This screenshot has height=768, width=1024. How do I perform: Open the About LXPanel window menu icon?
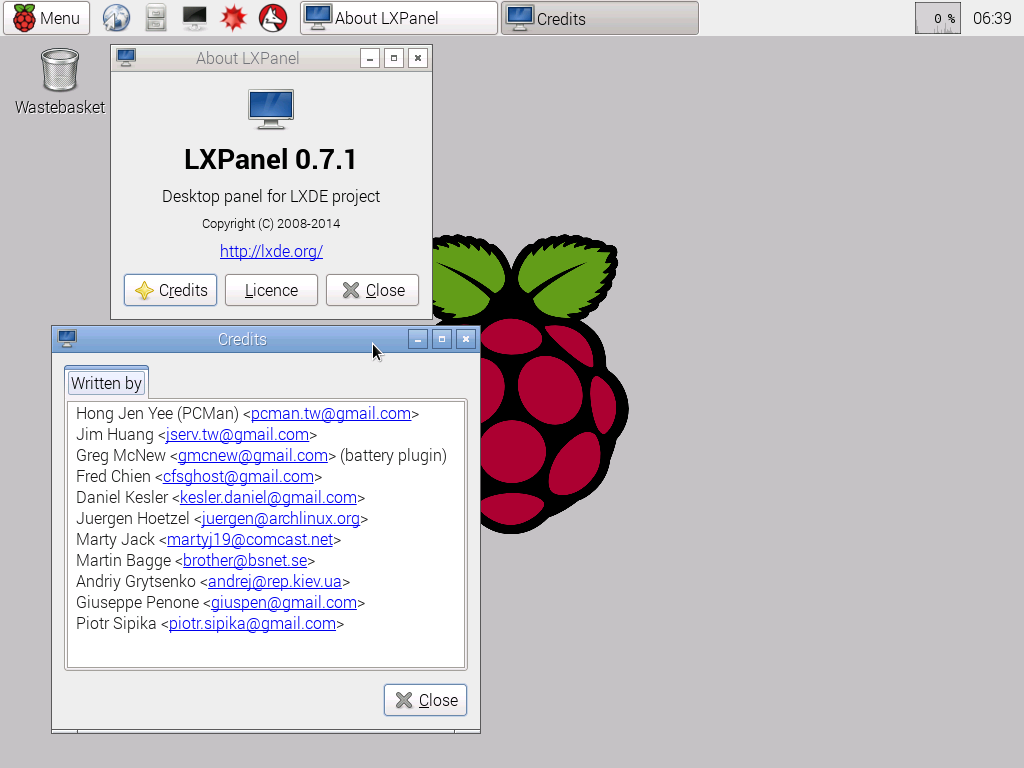tap(126, 57)
